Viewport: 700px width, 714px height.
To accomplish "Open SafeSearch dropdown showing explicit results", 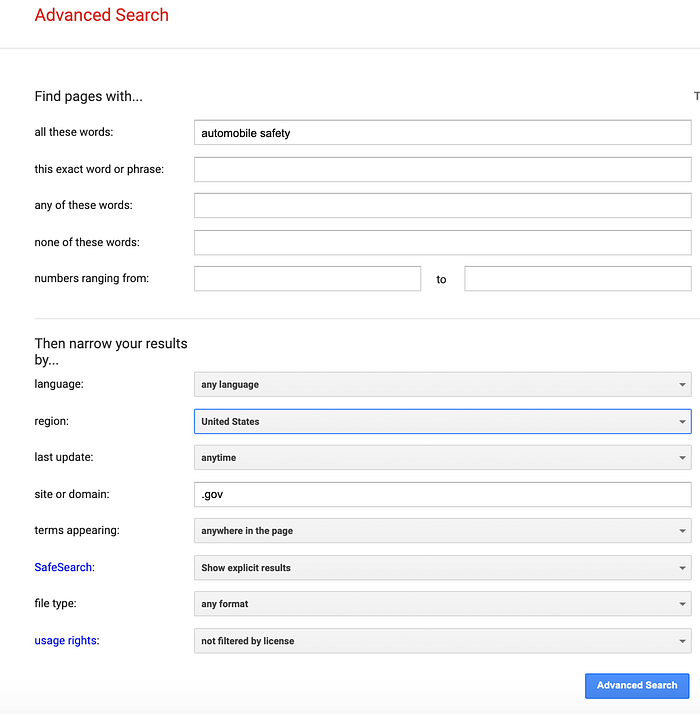I will point(442,567).
